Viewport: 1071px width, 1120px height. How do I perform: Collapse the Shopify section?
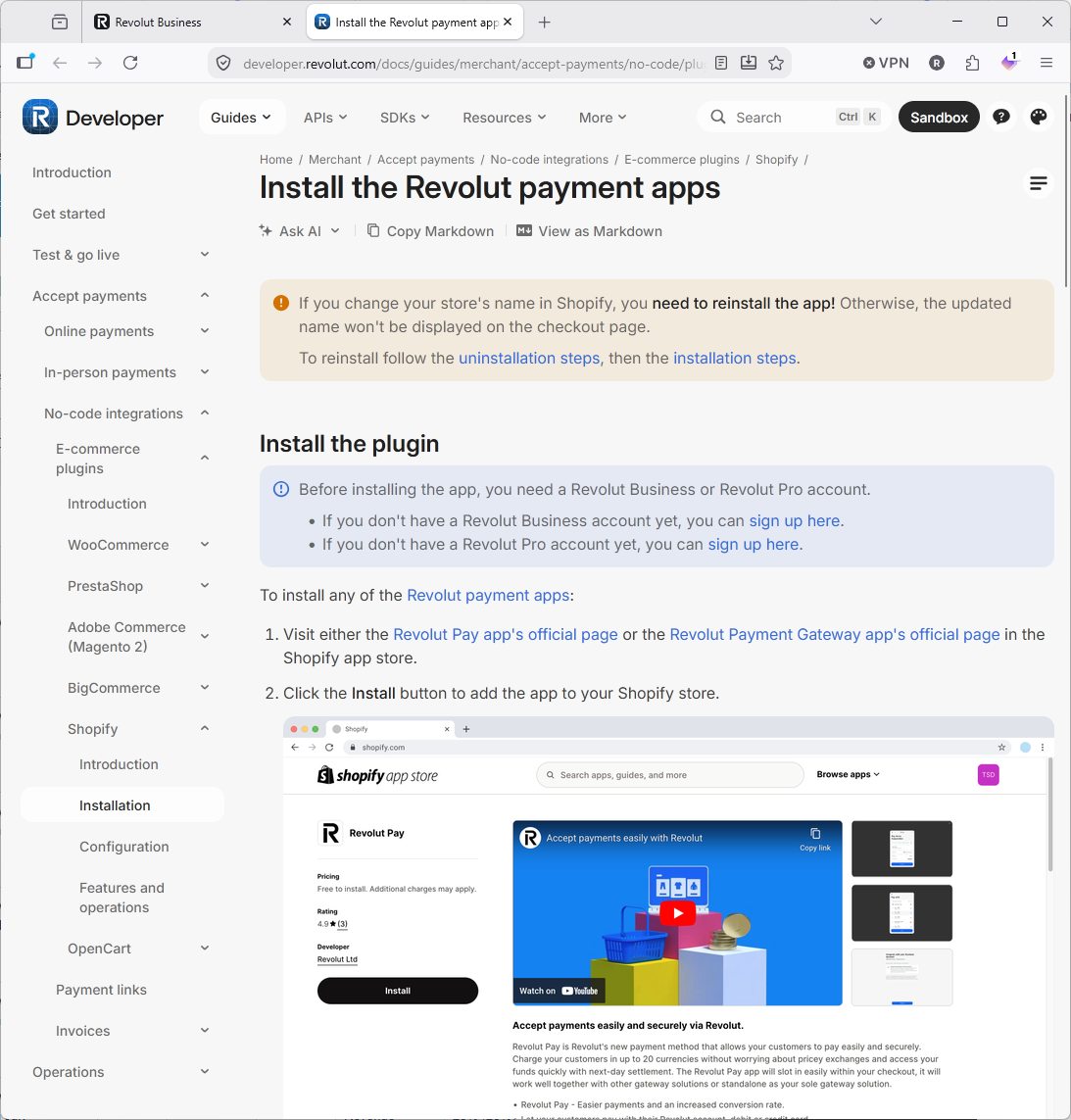tap(205, 729)
